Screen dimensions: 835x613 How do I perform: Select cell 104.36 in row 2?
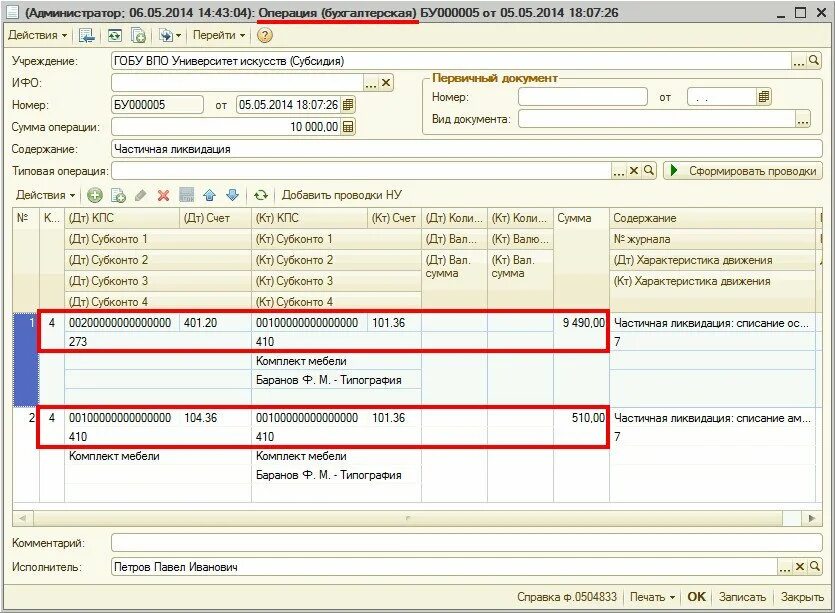point(216,418)
